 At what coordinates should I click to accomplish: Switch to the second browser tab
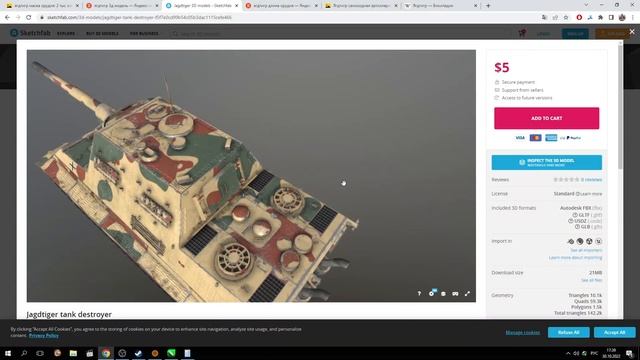122,6
